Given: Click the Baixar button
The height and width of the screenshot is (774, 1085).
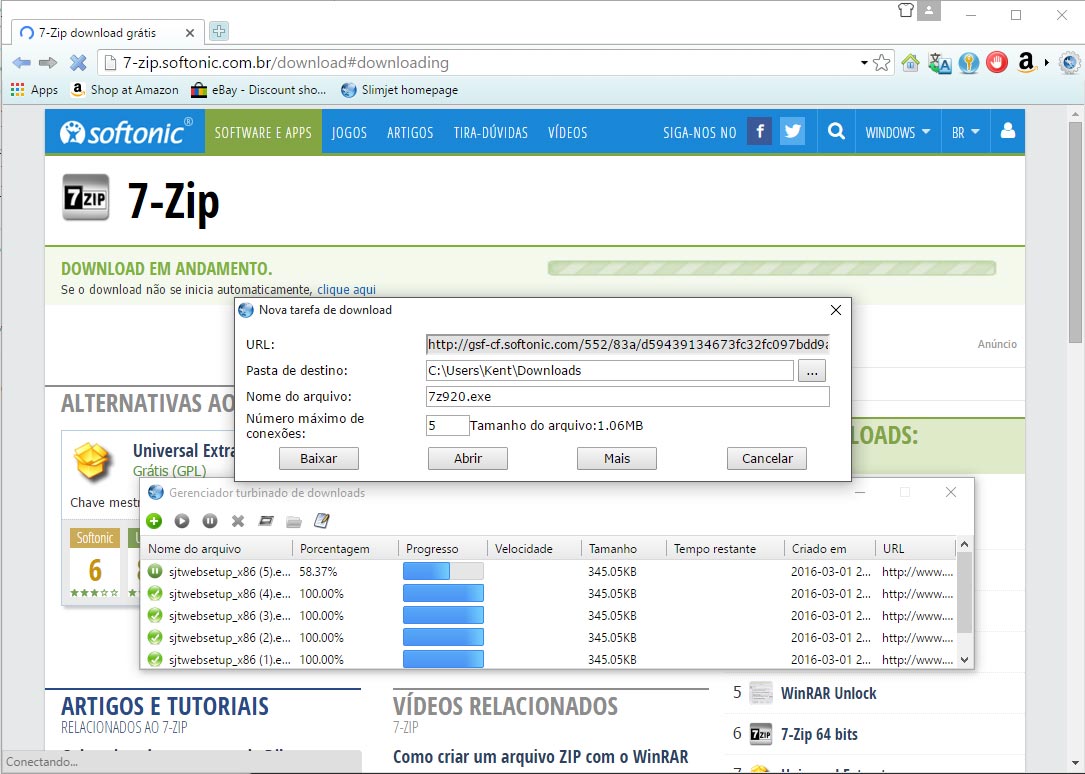Looking at the screenshot, I should point(318,459).
